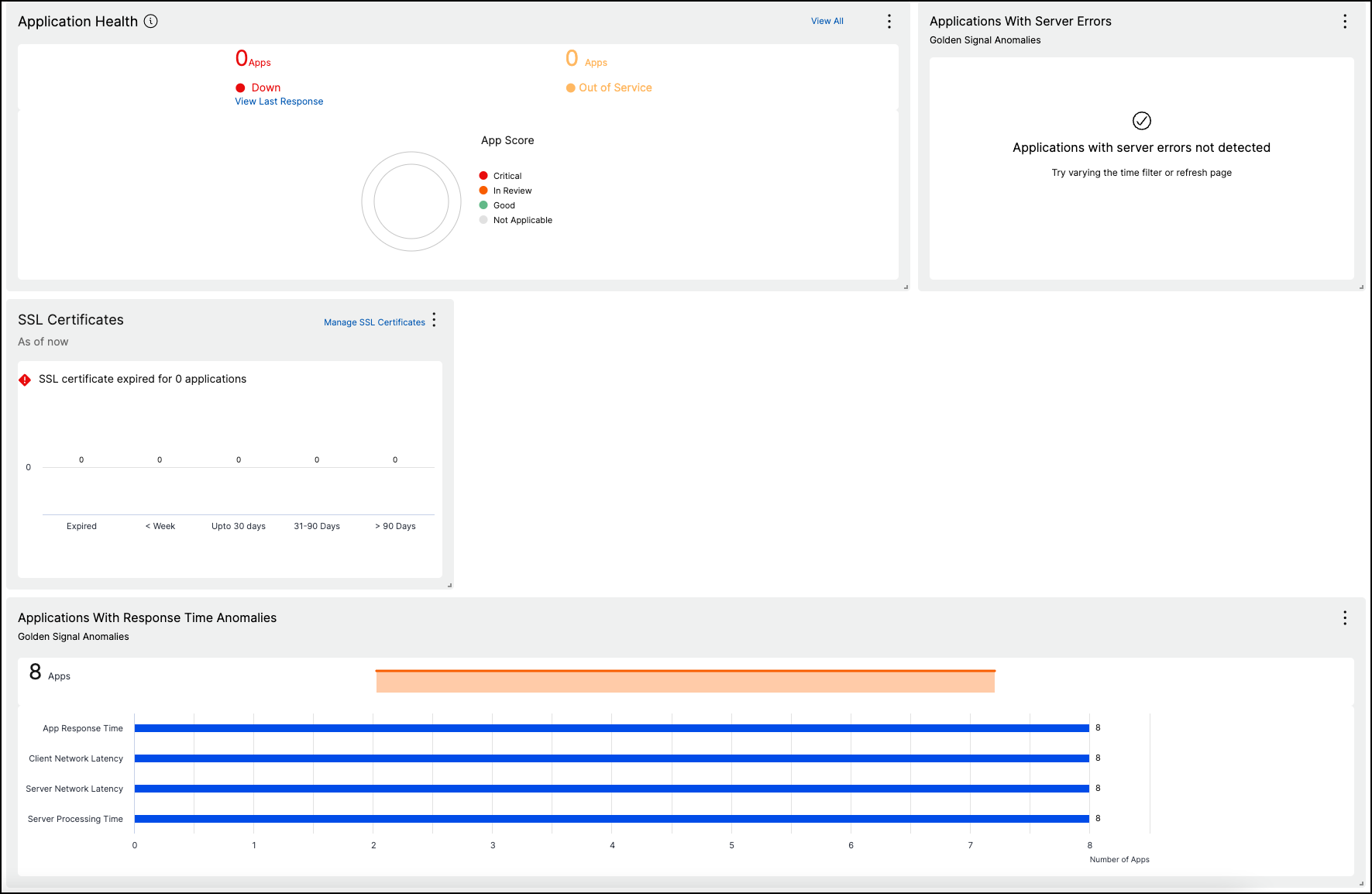Click the resize handle of SSL Certificates panel
1372x894 pixels.
tap(449, 586)
